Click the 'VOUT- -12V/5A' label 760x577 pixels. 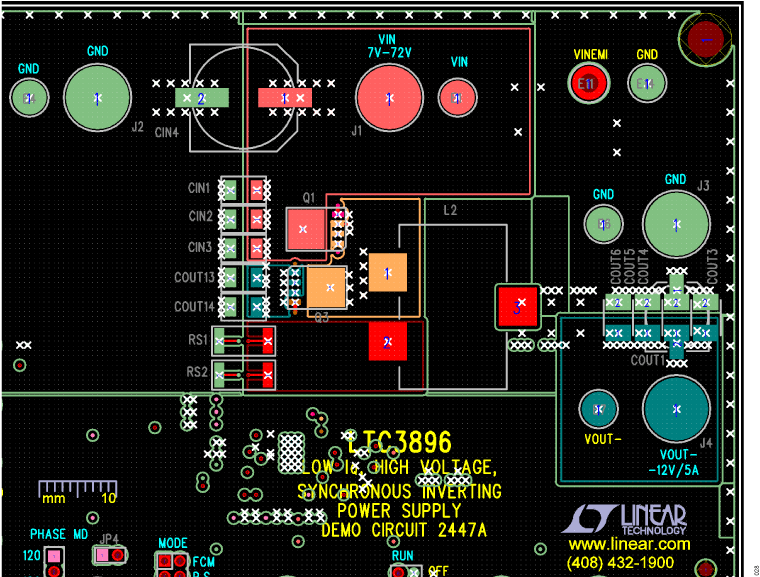pyautogui.click(x=674, y=463)
